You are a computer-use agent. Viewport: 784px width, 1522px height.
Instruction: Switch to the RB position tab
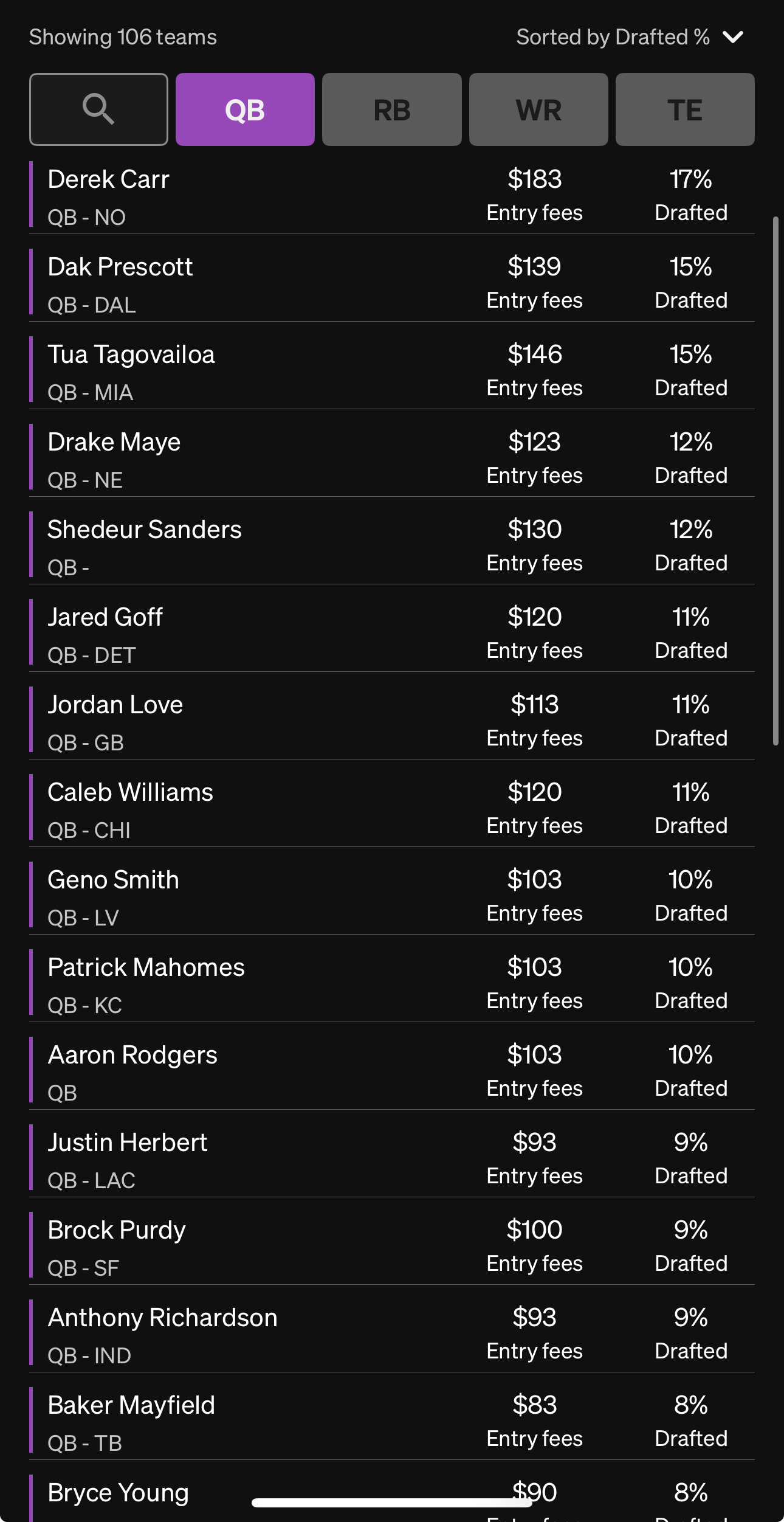(x=391, y=109)
